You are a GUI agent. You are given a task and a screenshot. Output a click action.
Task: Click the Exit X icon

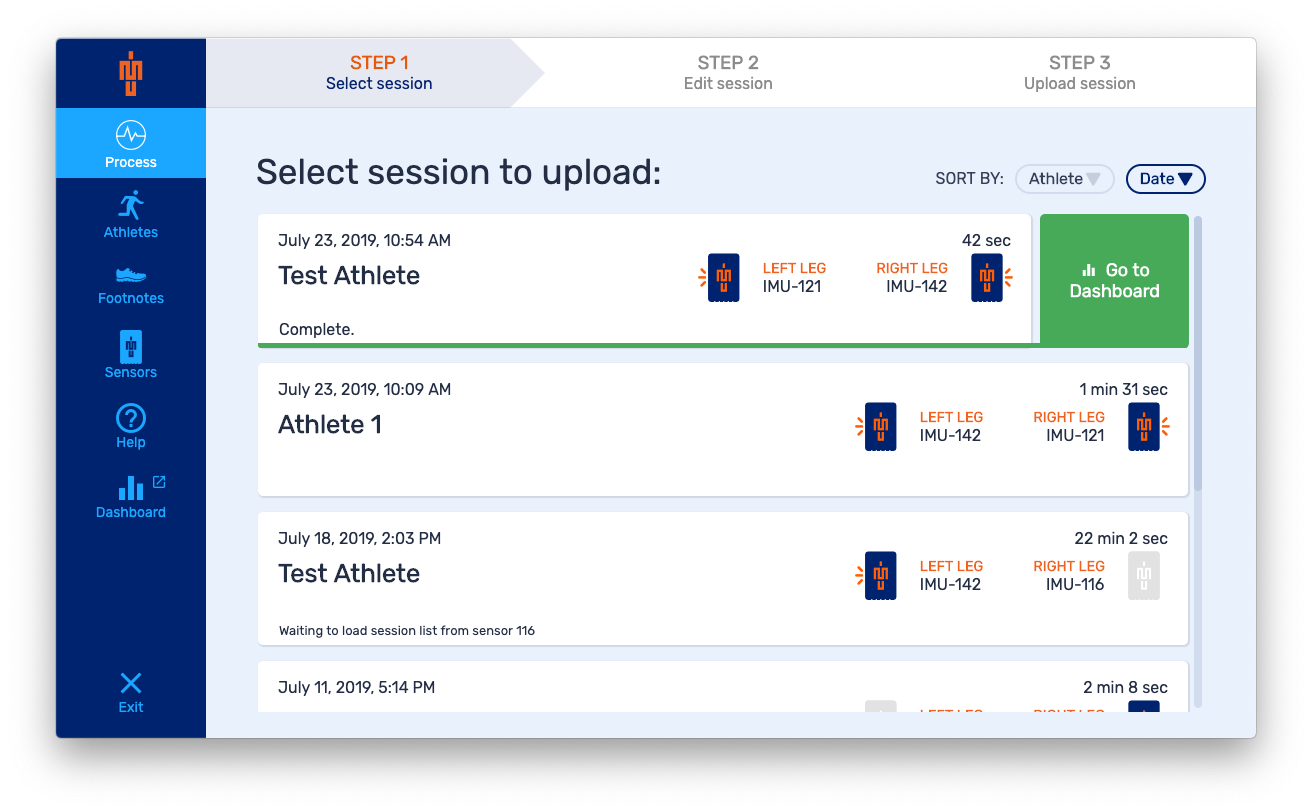pos(131,683)
